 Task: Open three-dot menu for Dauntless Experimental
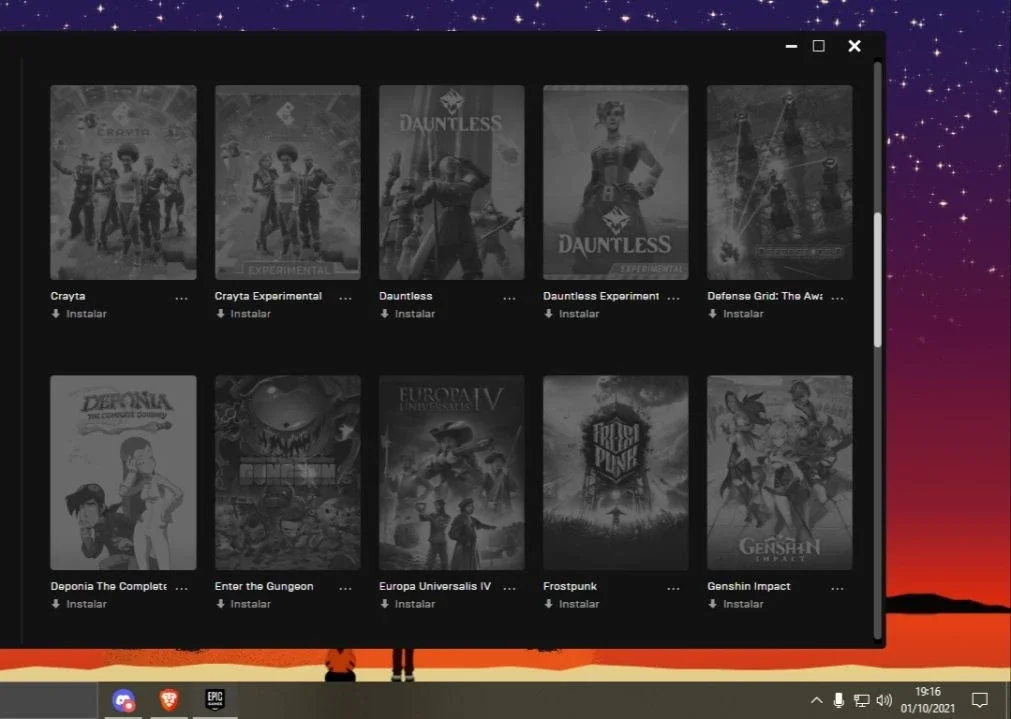click(x=673, y=298)
